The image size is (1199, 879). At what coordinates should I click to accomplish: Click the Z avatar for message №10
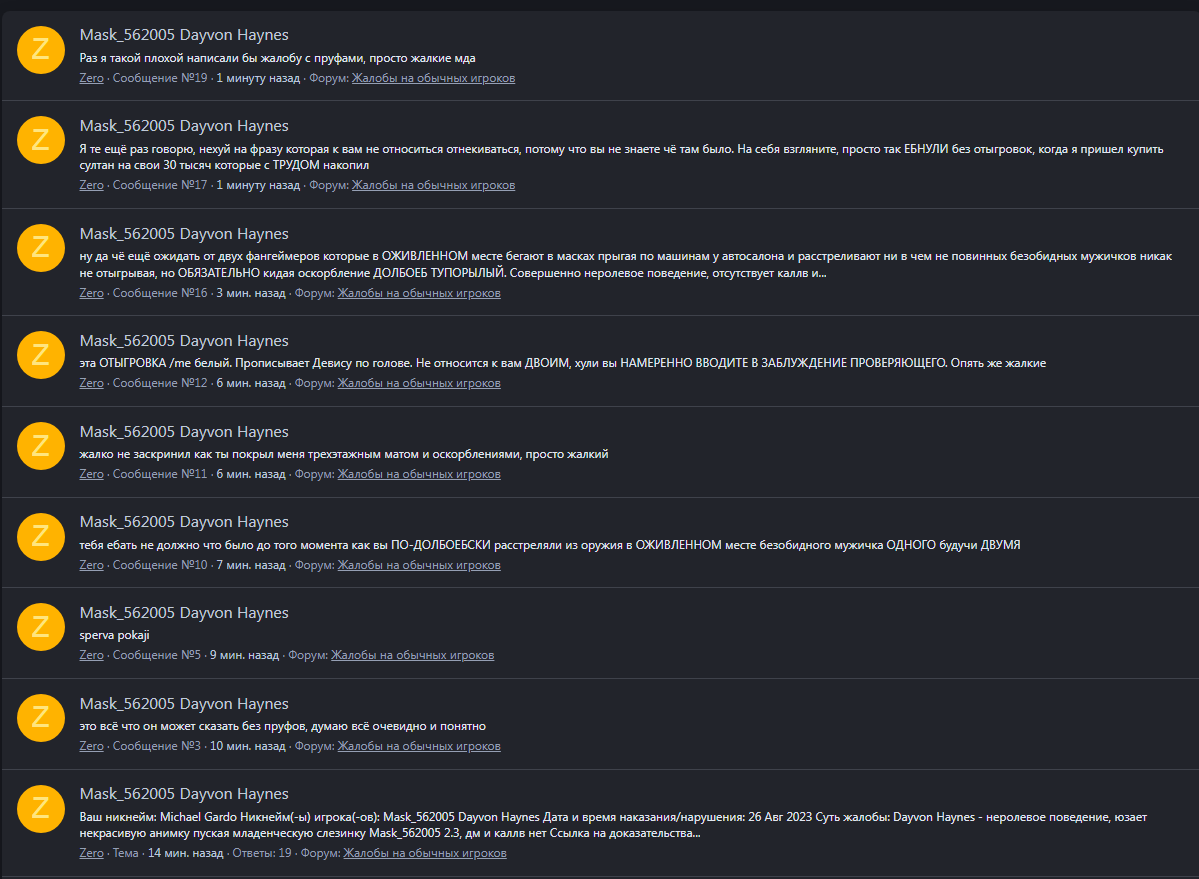pyautogui.click(x=41, y=536)
